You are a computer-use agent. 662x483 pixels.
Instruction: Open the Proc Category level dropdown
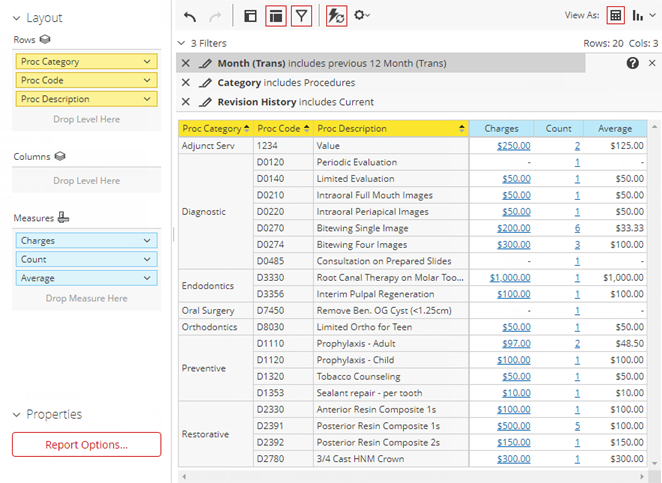[x=148, y=62]
